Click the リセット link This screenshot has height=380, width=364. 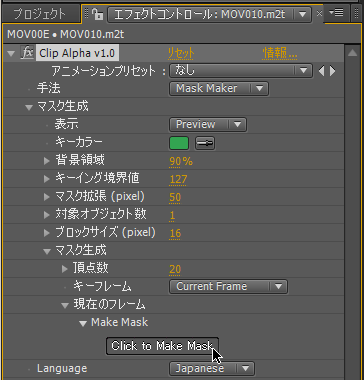181,53
